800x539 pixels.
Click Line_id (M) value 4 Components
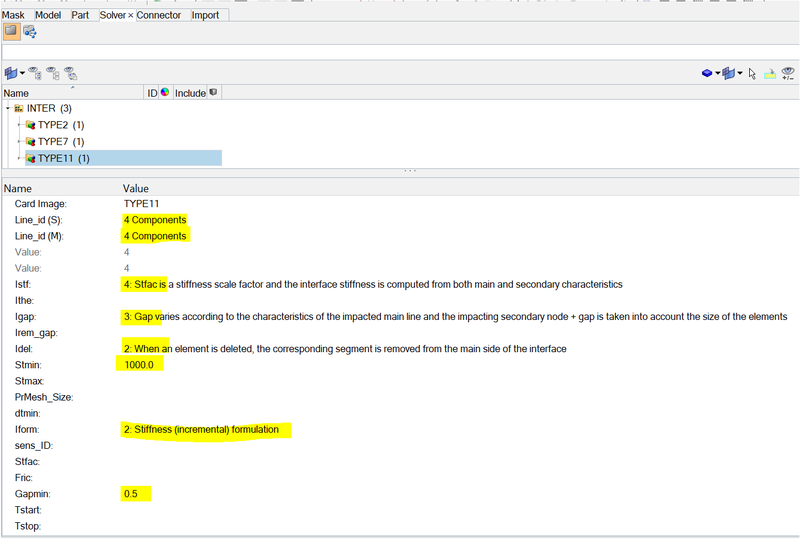[155, 236]
